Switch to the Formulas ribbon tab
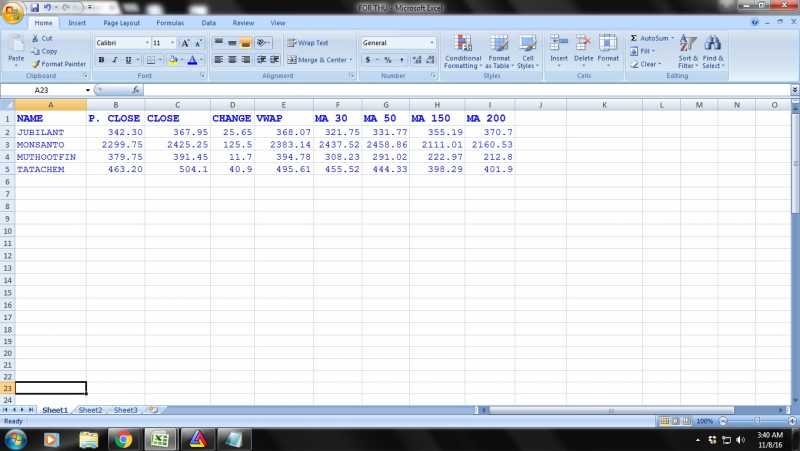The width and height of the screenshot is (800, 451). tap(170, 22)
